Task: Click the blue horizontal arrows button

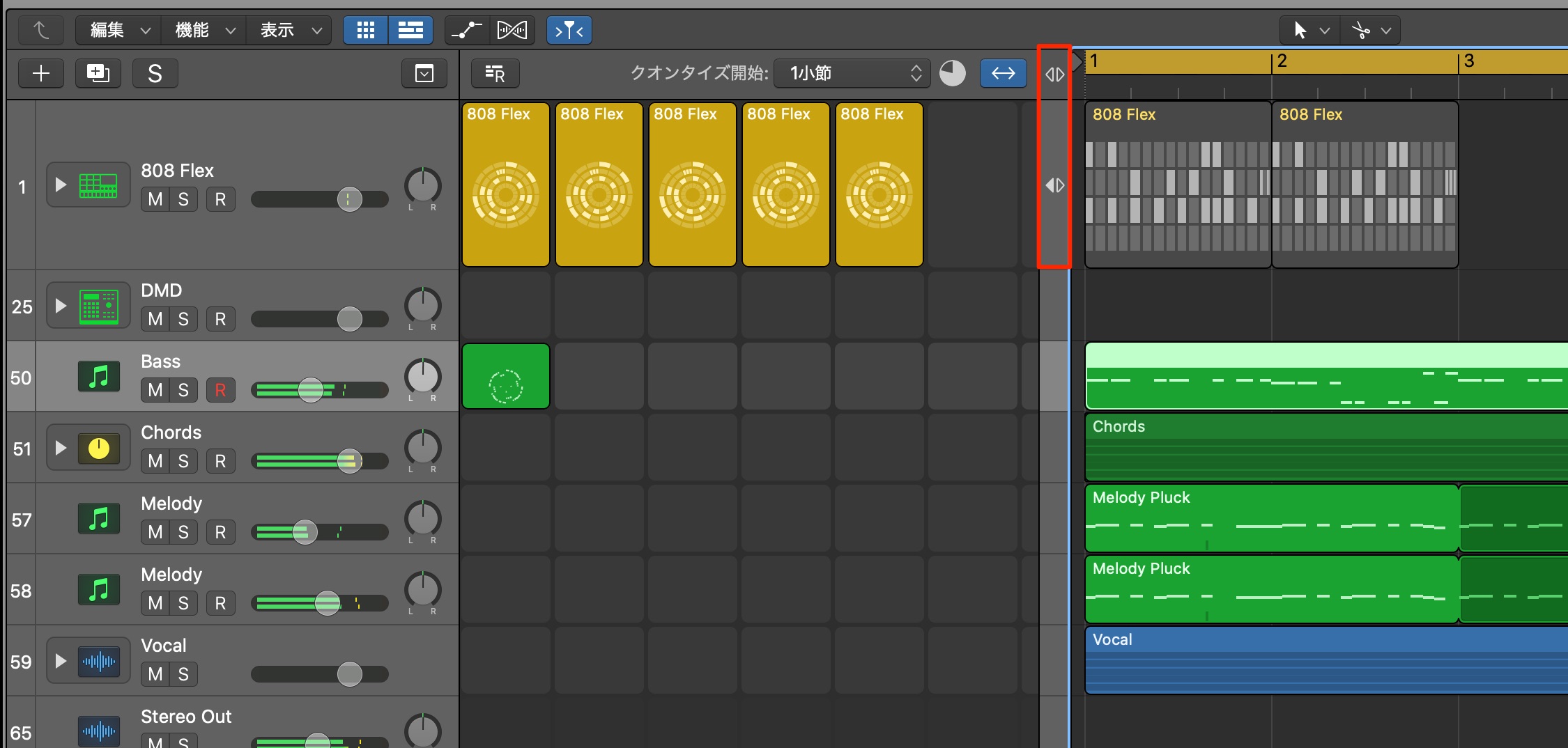Action: point(1003,73)
